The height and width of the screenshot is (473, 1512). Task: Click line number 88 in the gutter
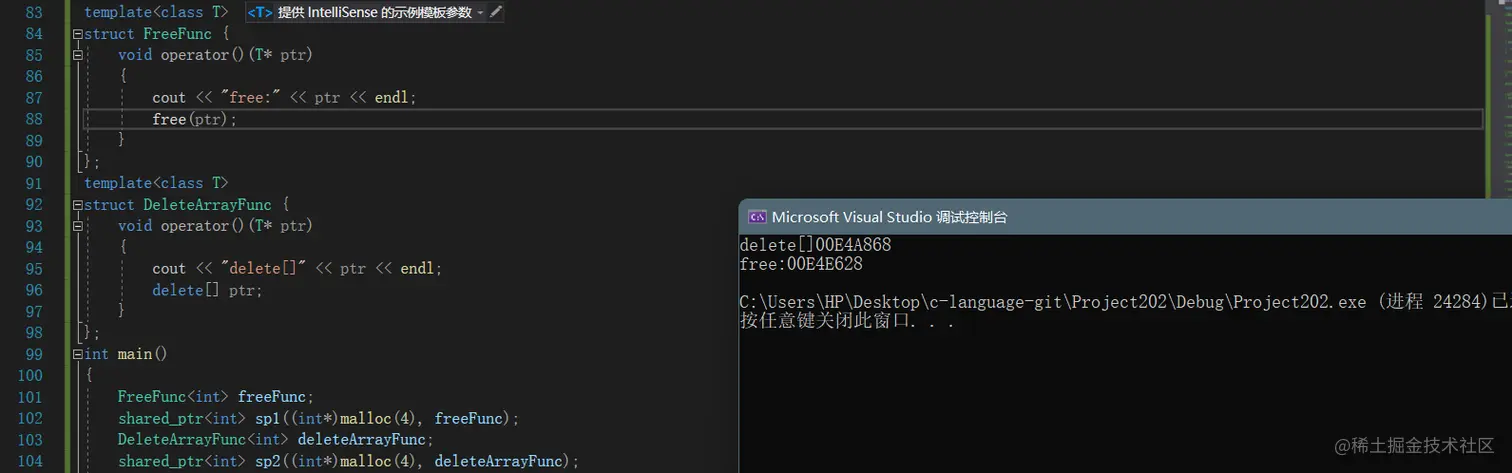33,119
